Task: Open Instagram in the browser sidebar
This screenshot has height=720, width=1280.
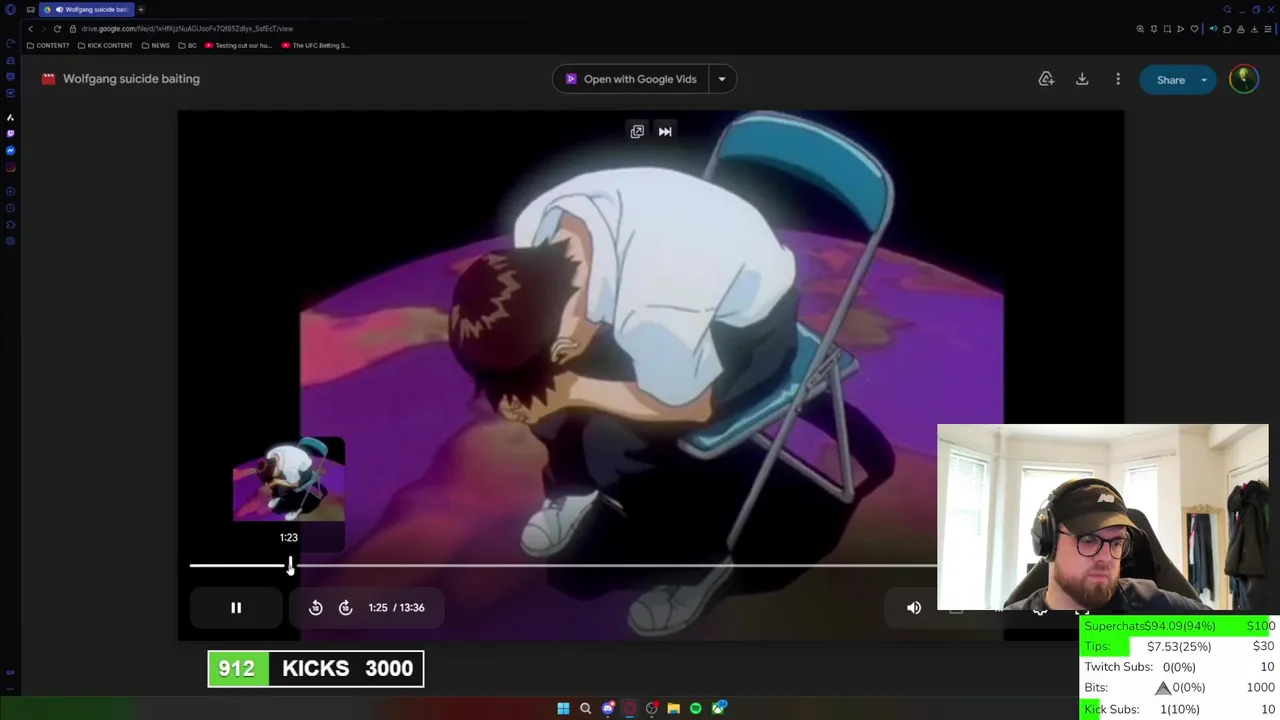Action: (10, 168)
